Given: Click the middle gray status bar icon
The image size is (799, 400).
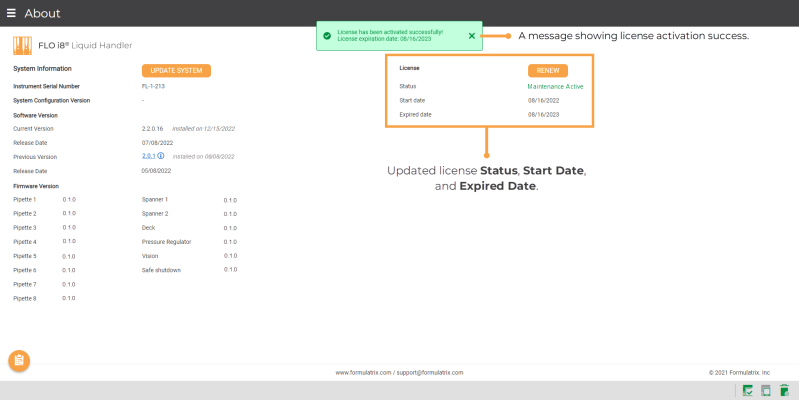Looking at the screenshot, I should click(x=766, y=390).
